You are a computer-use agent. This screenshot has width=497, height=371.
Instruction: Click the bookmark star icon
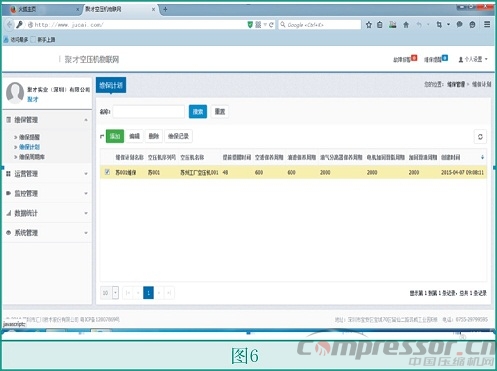point(369,25)
